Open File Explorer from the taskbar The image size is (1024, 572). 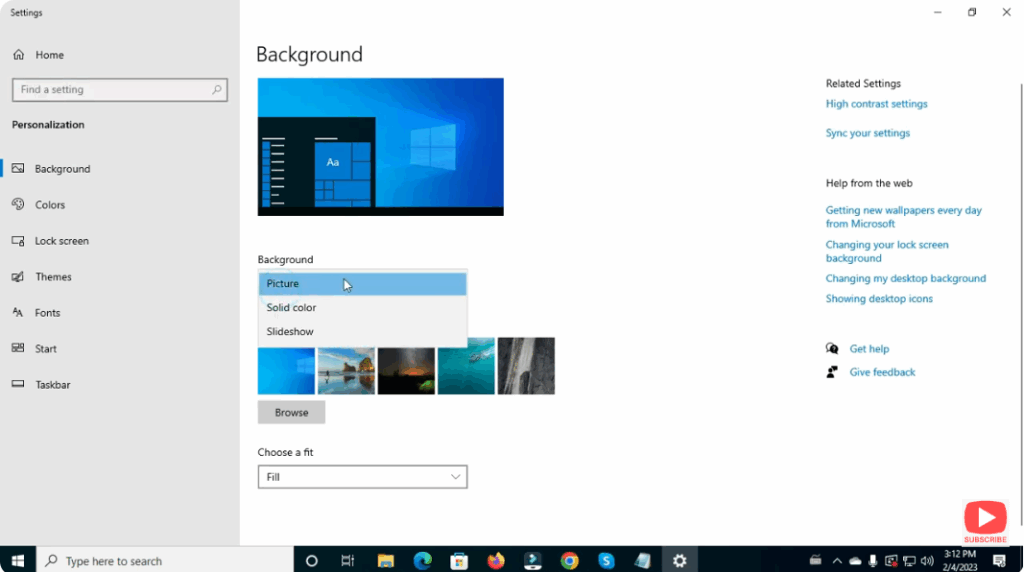tap(385, 560)
